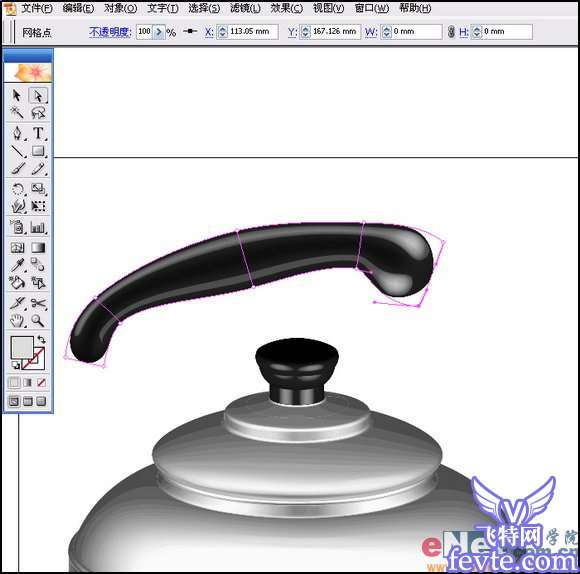Open the 视图(V) menu

[x=328, y=8]
